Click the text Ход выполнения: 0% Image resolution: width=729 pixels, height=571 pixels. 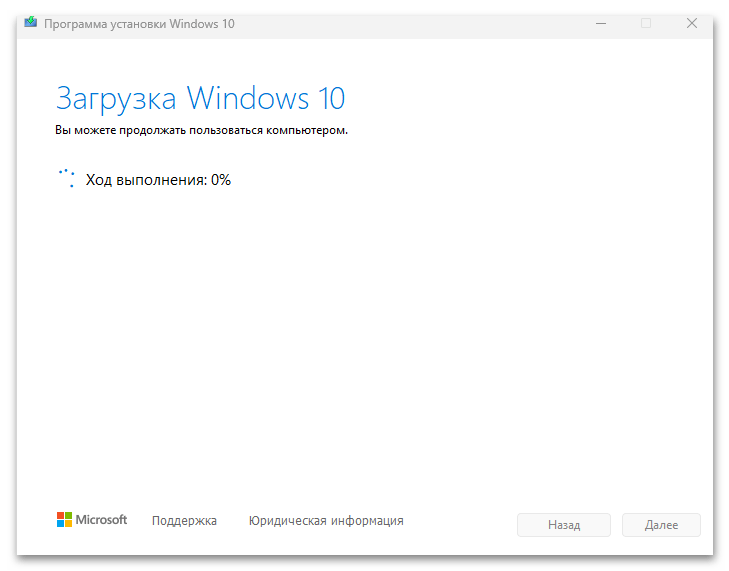click(158, 180)
